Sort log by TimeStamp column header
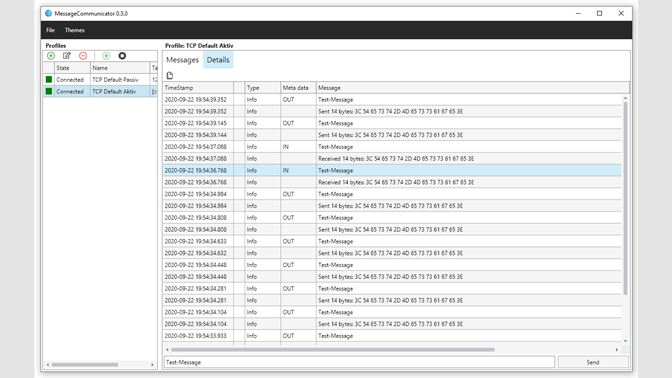The height and width of the screenshot is (378, 672). (198, 87)
